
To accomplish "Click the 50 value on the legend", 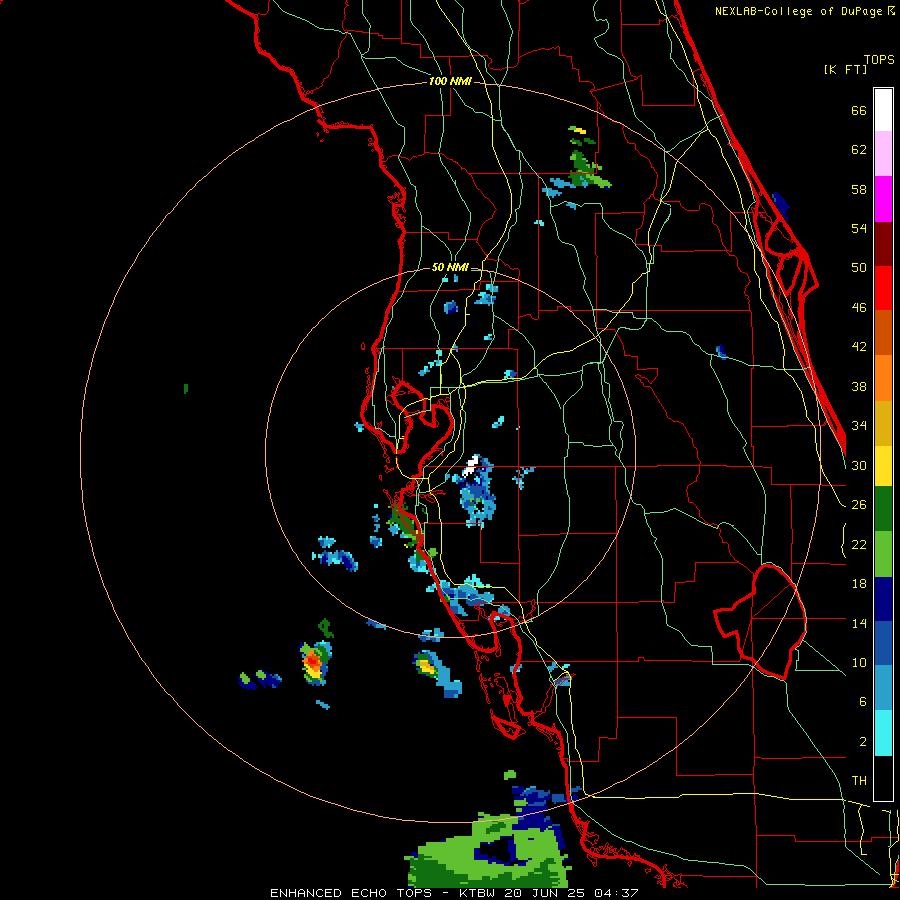I will (x=859, y=268).
